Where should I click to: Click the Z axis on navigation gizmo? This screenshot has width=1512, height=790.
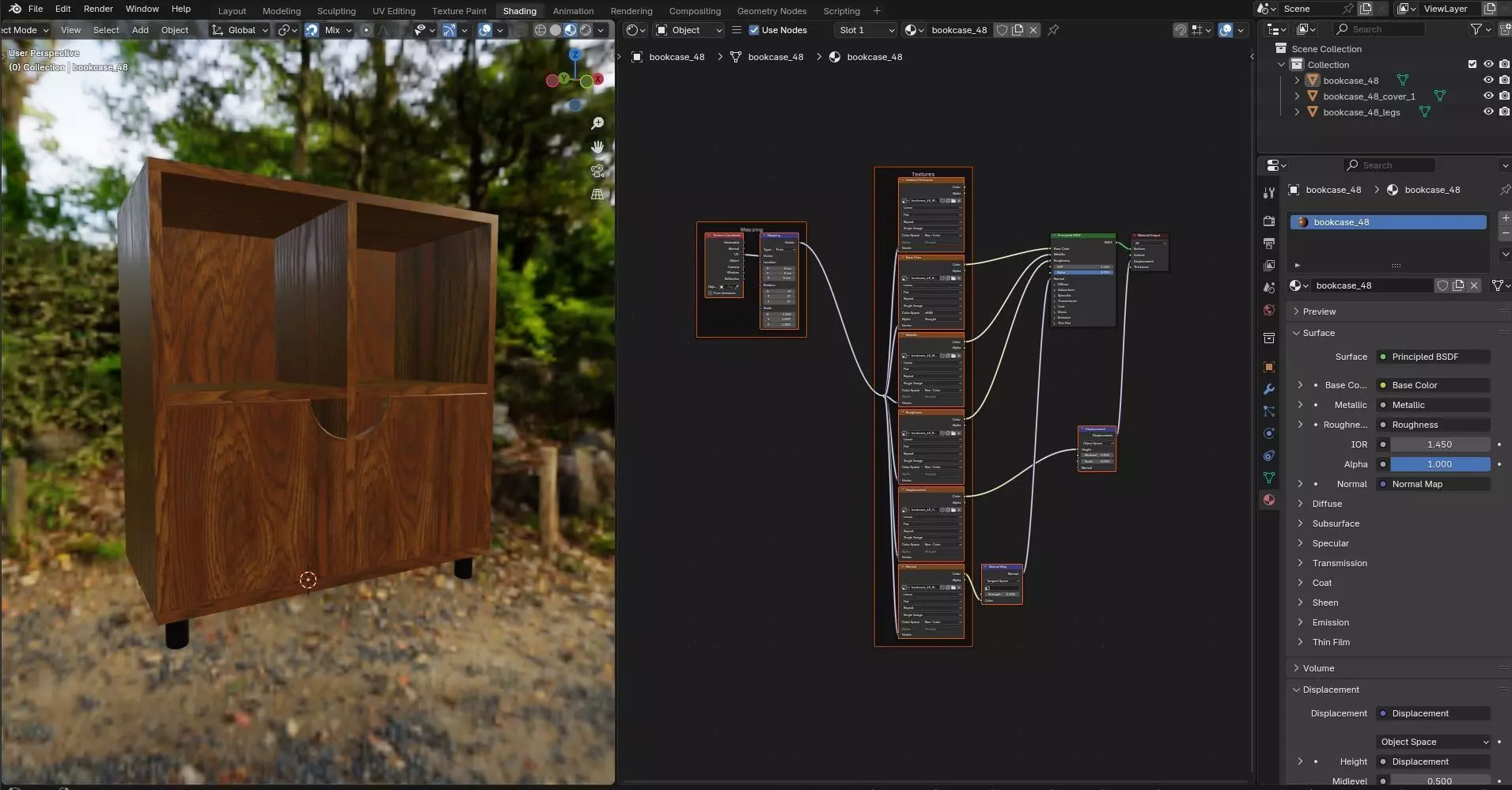coord(575,55)
